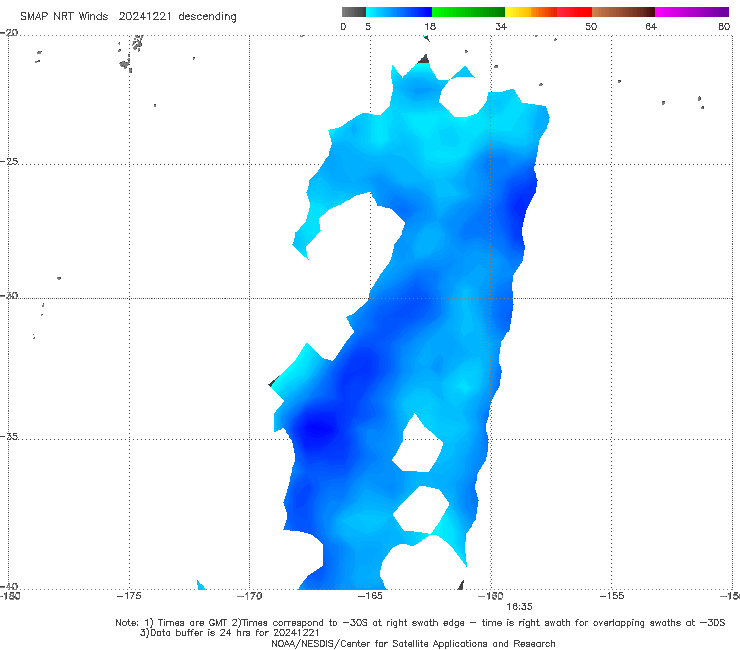Click the magenta-purple segment of the color bar
Image resolution: width=740 pixels, height=650 pixels.
692,12
